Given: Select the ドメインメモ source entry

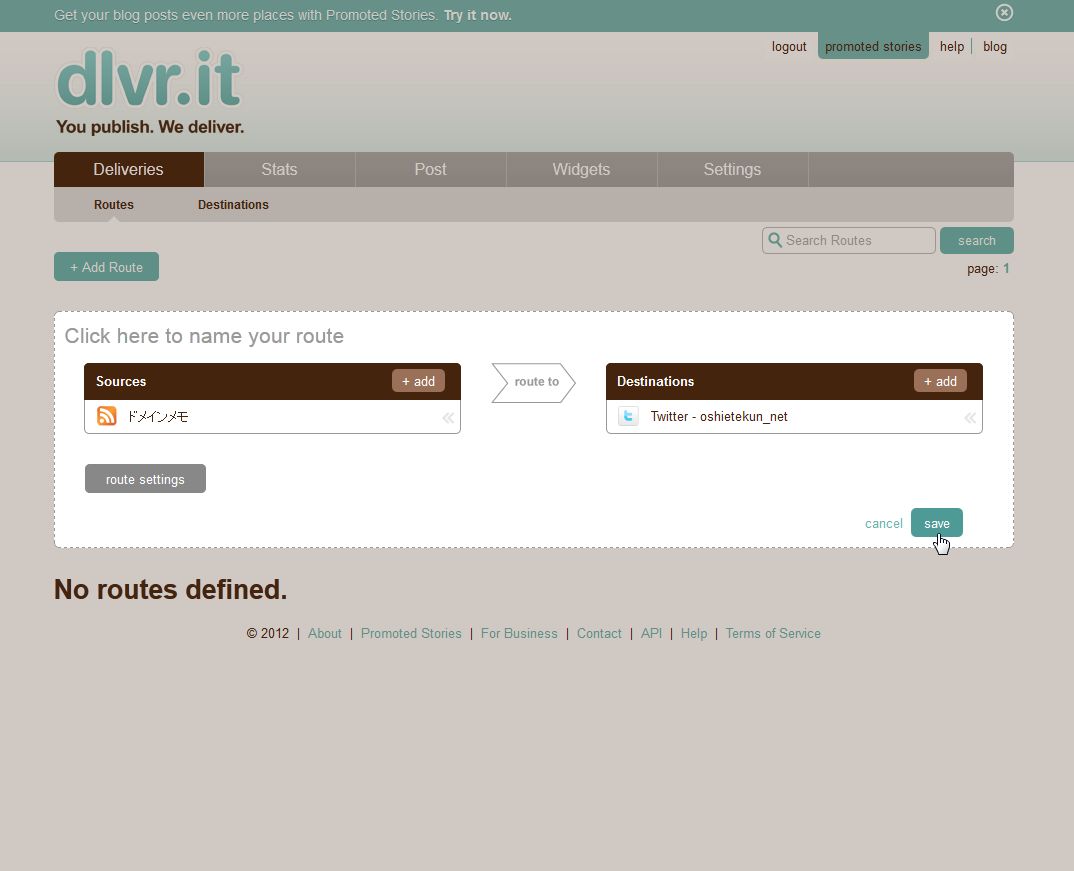Looking at the screenshot, I should tap(272, 416).
